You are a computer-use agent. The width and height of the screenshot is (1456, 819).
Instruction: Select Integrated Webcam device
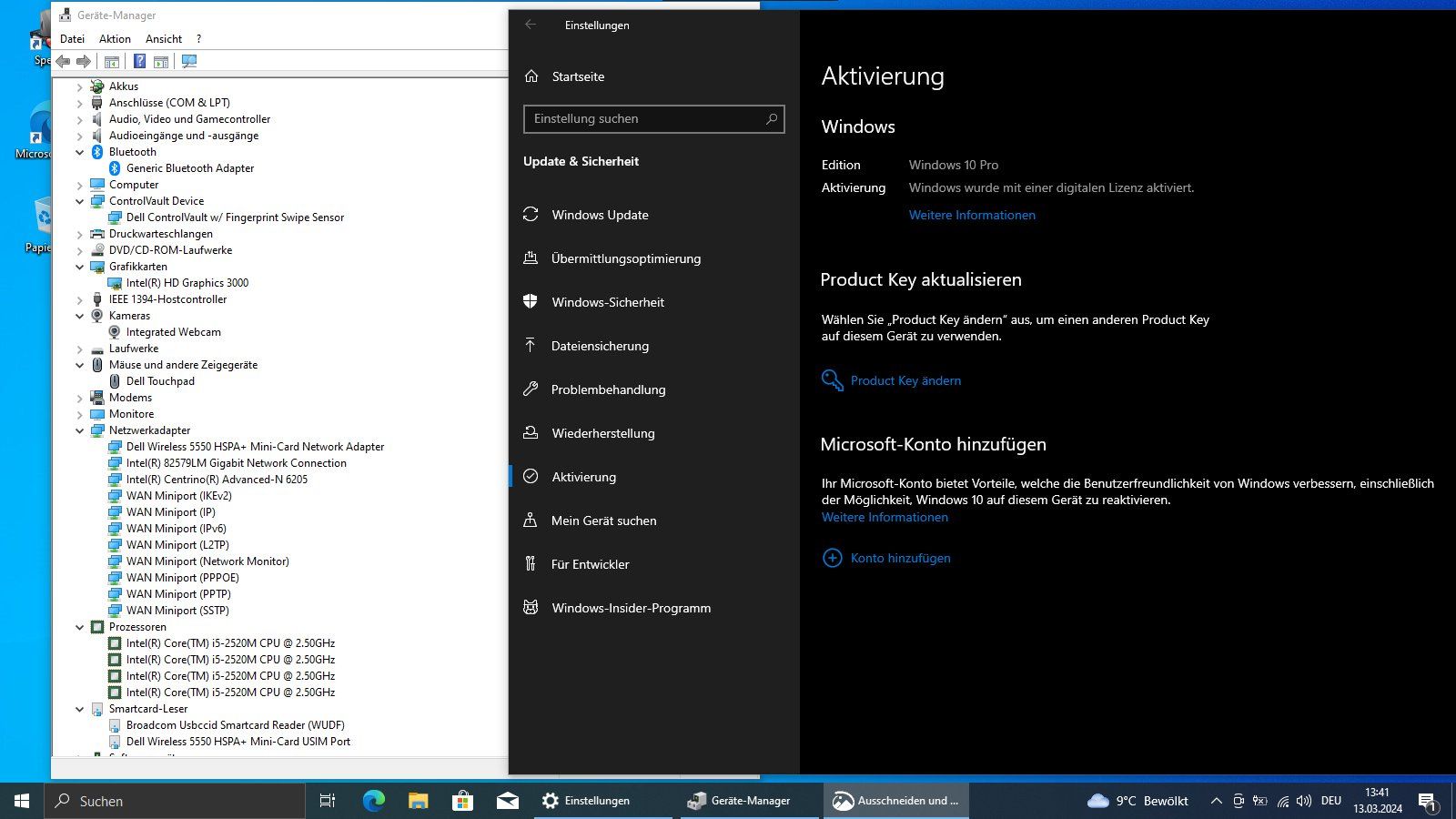(173, 332)
